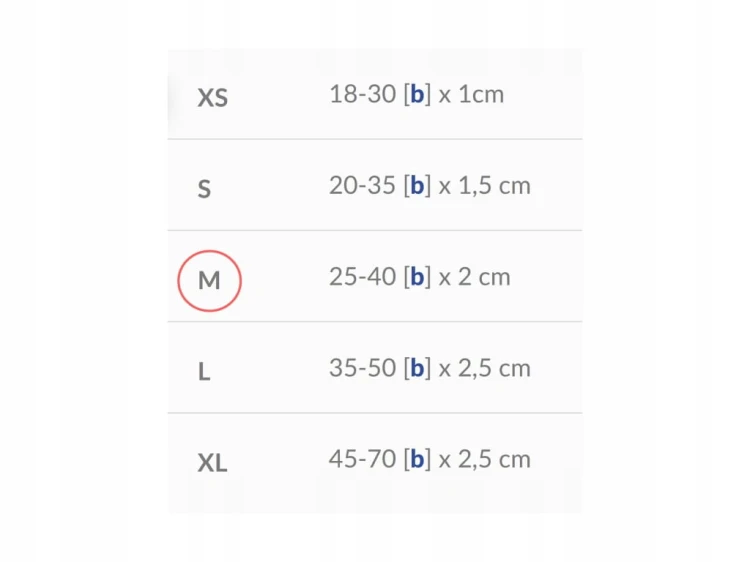
Task: Pick the S size label
Action: 204,189
